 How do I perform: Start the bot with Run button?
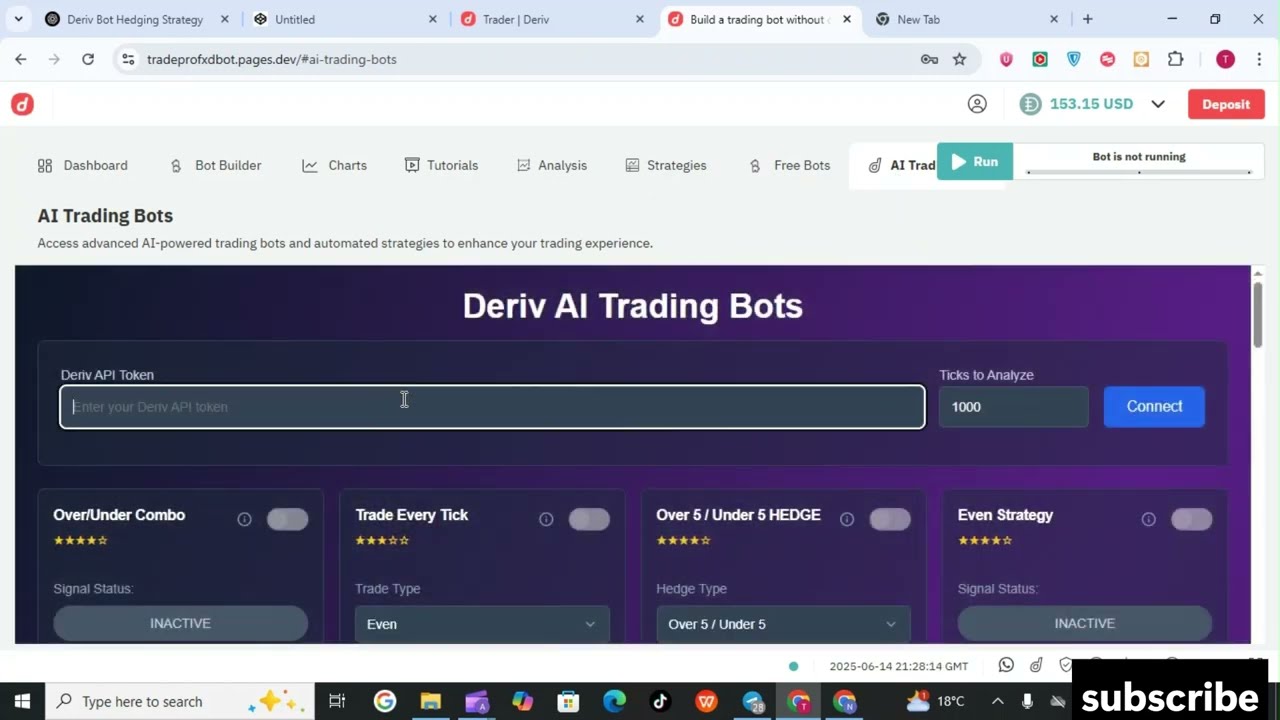(x=975, y=162)
